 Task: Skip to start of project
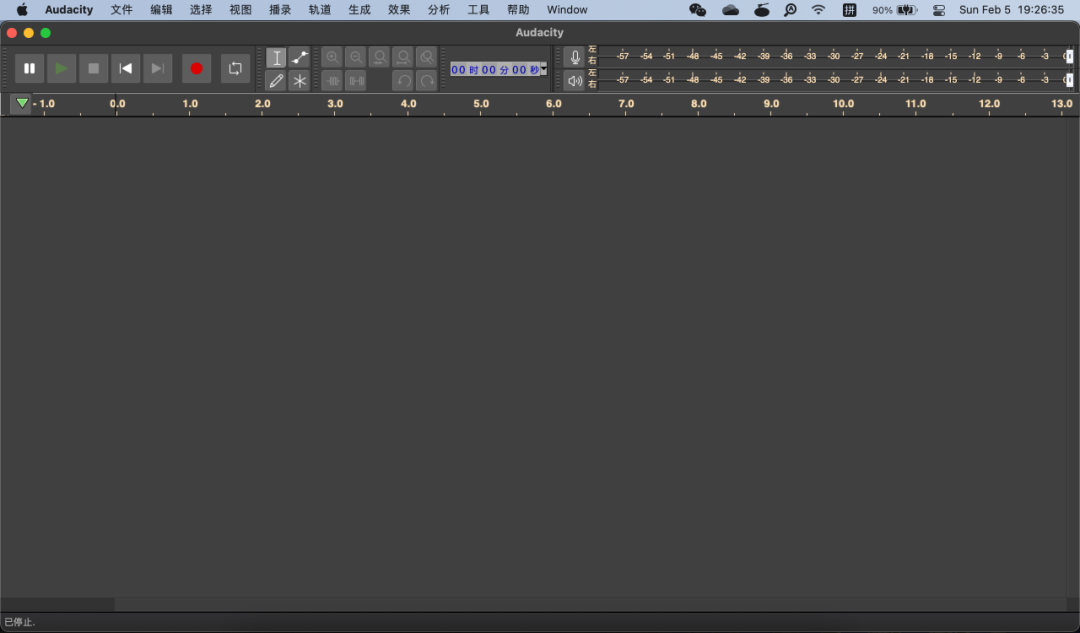[125, 68]
